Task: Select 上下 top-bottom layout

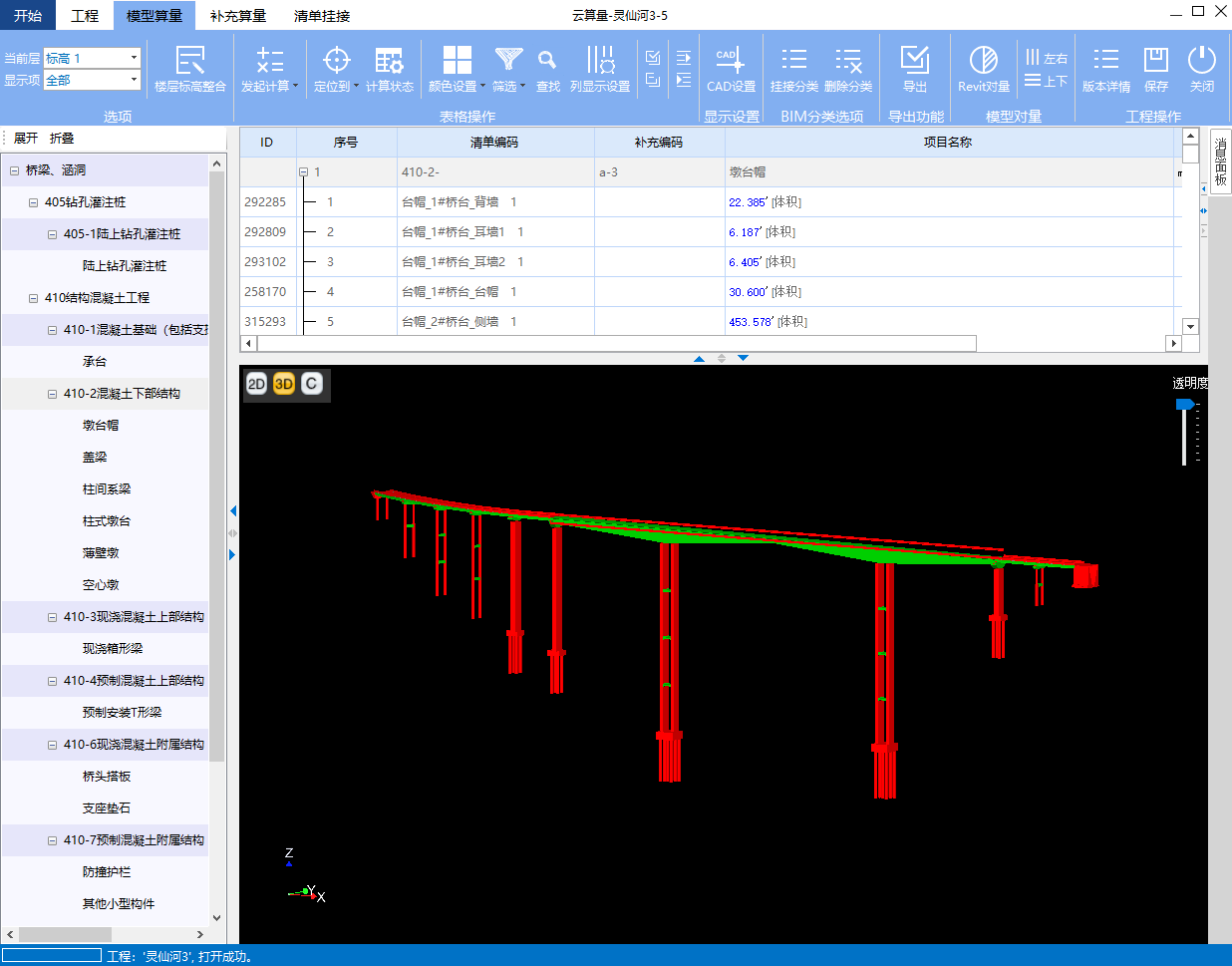Action: (1046, 81)
